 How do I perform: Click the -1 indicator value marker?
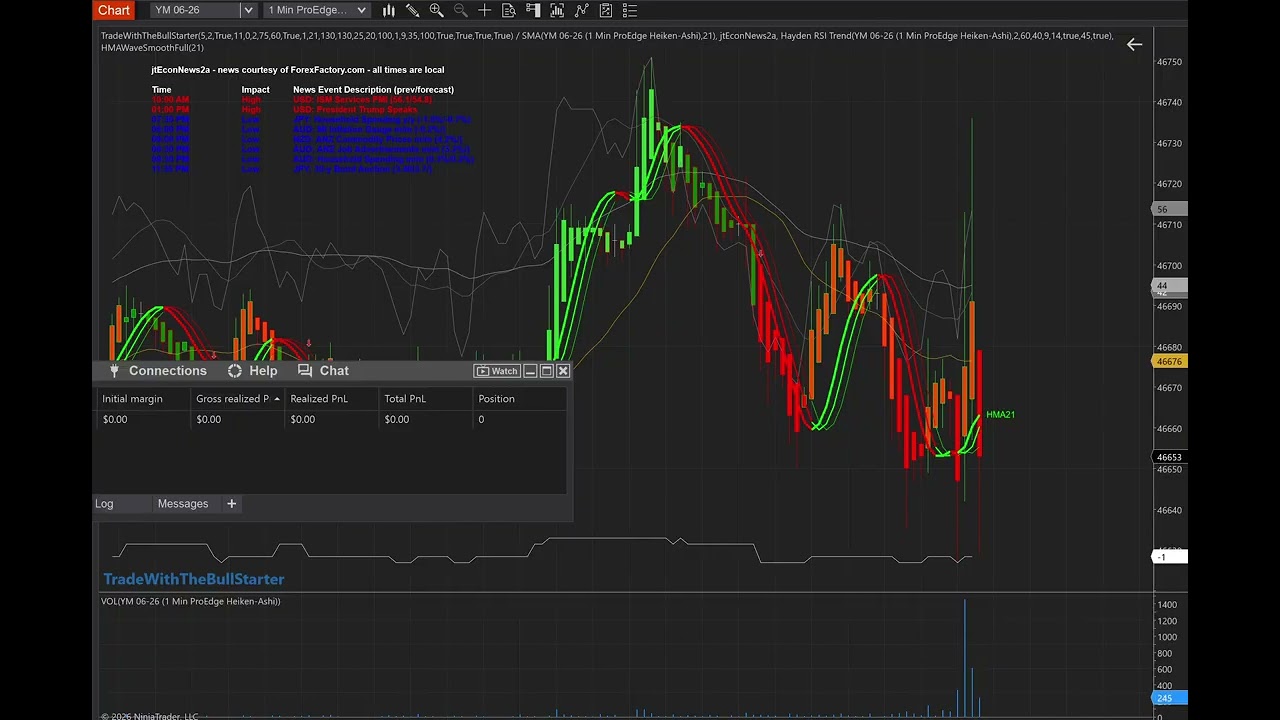1169,557
